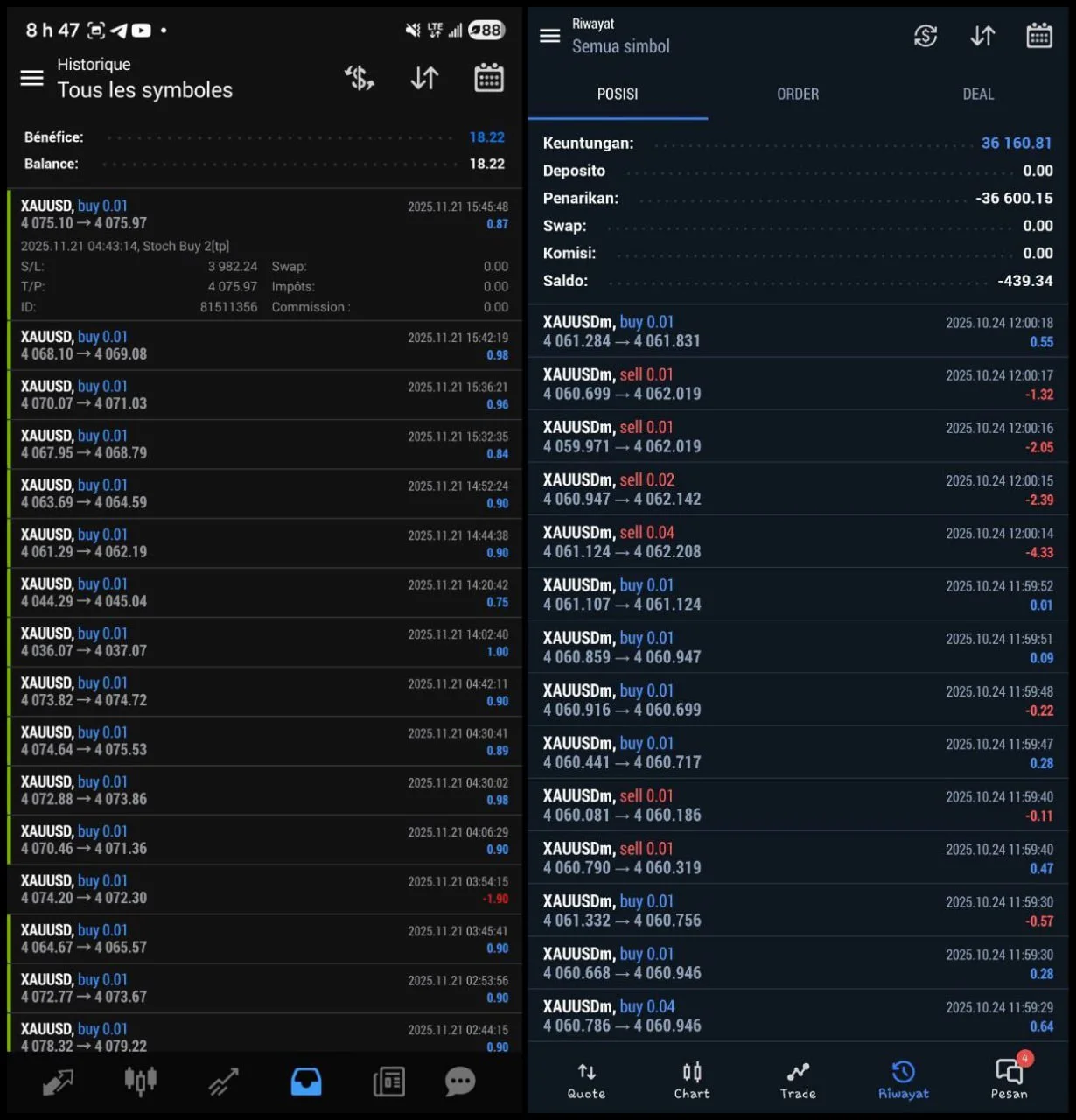Tap the sort arrows icon in Historique
1076x1120 pixels.
click(424, 78)
